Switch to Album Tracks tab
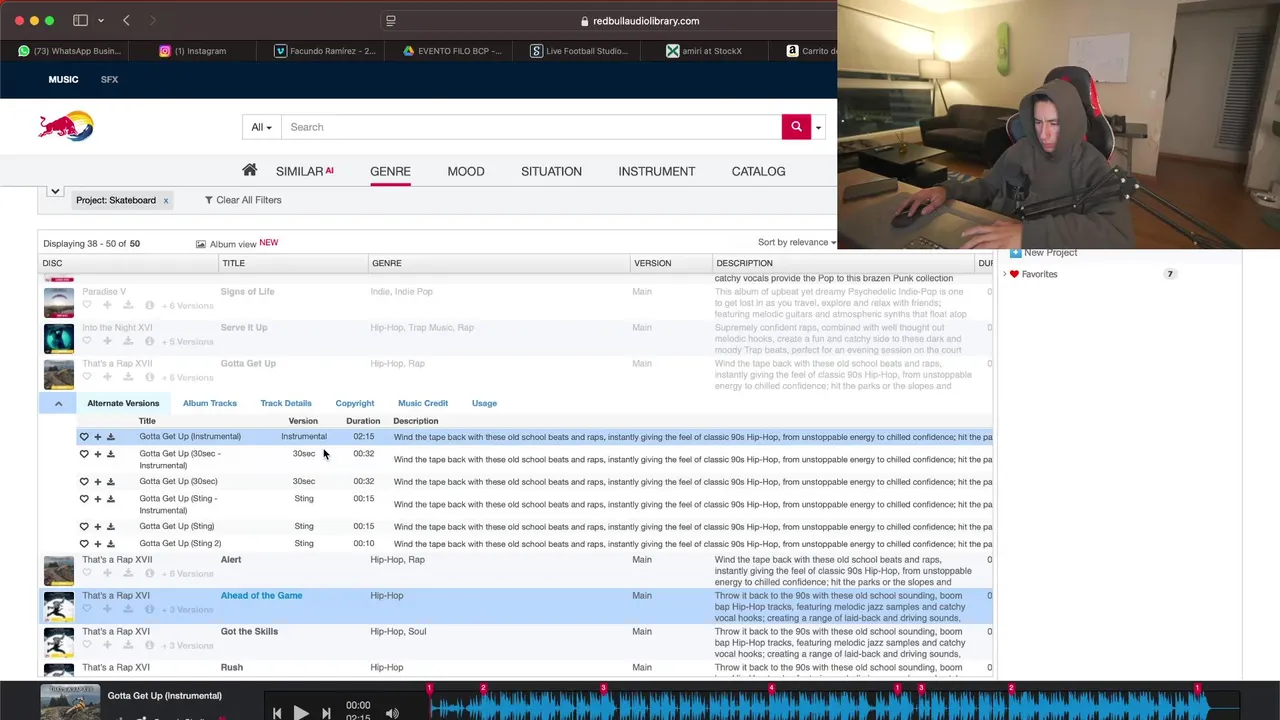The image size is (1280, 720). [x=209, y=403]
